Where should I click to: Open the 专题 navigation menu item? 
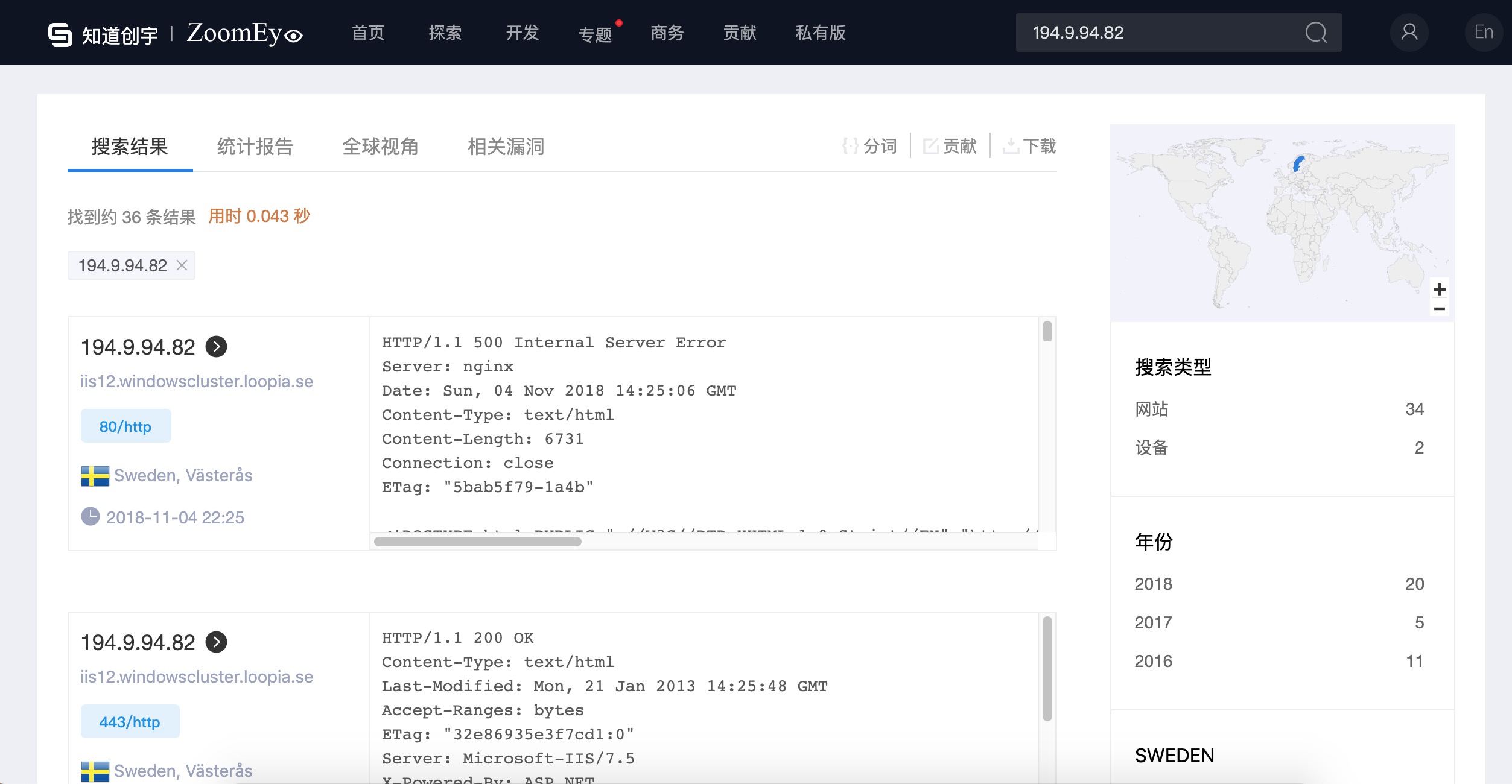595,34
